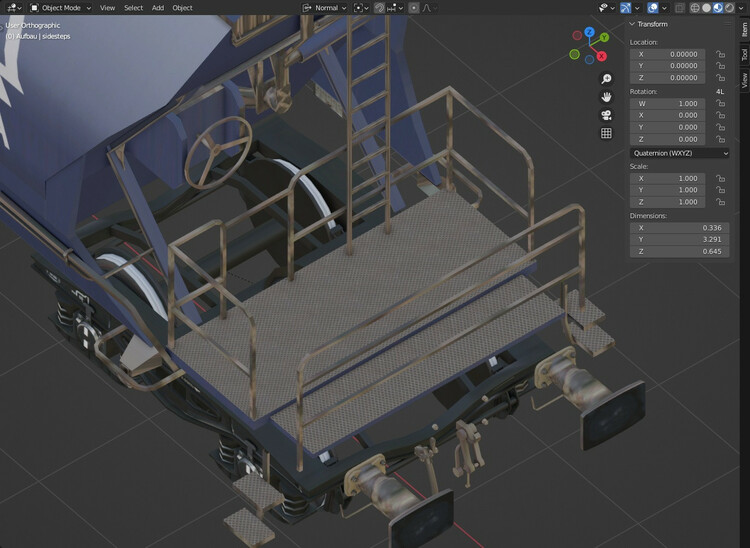Screen dimensions: 750x548
Task: Click the Scale X field
Action: (x=667, y=178)
